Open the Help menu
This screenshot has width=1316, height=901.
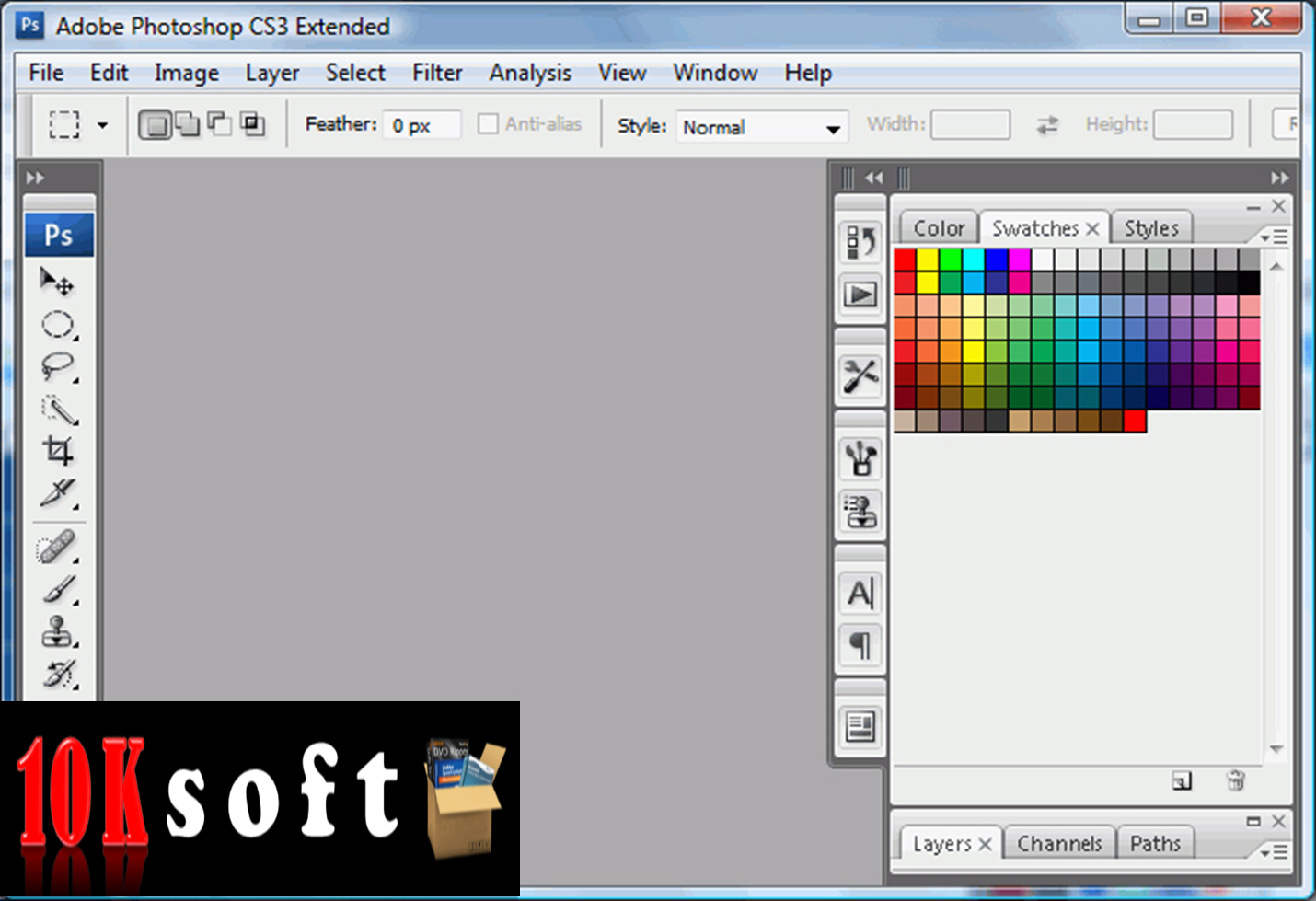(x=808, y=73)
